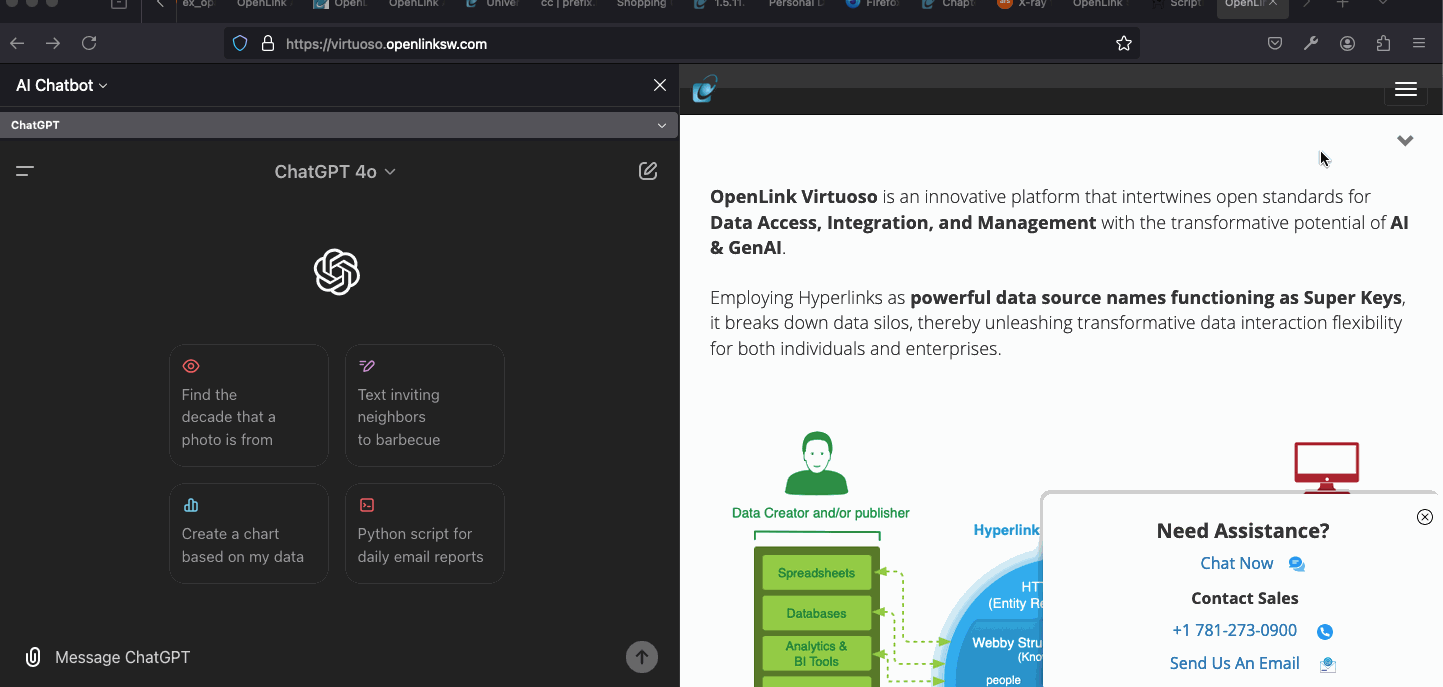
Task: Switch to the Shopping browser tab
Action: click(642, 5)
